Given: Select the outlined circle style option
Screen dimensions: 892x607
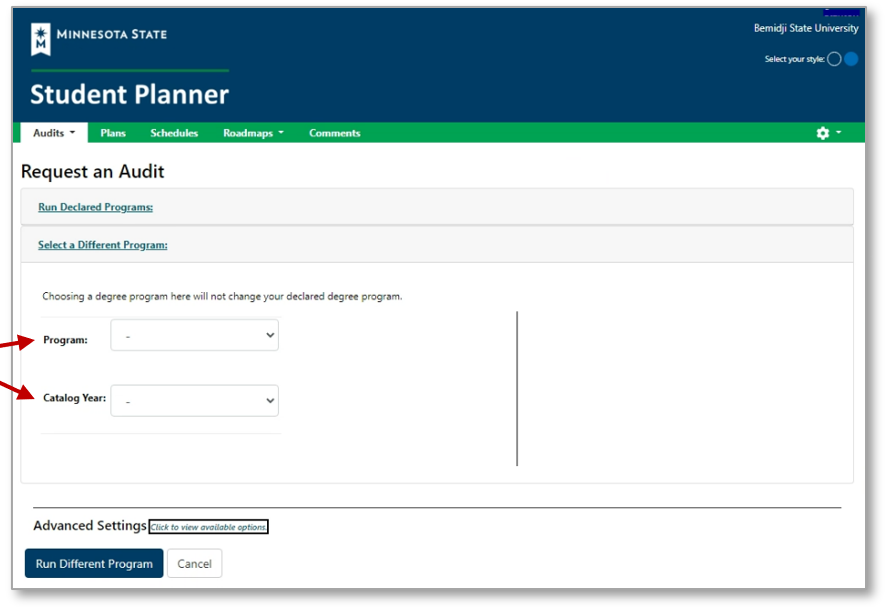Looking at the screenshot, I should (x=834, y=59).
